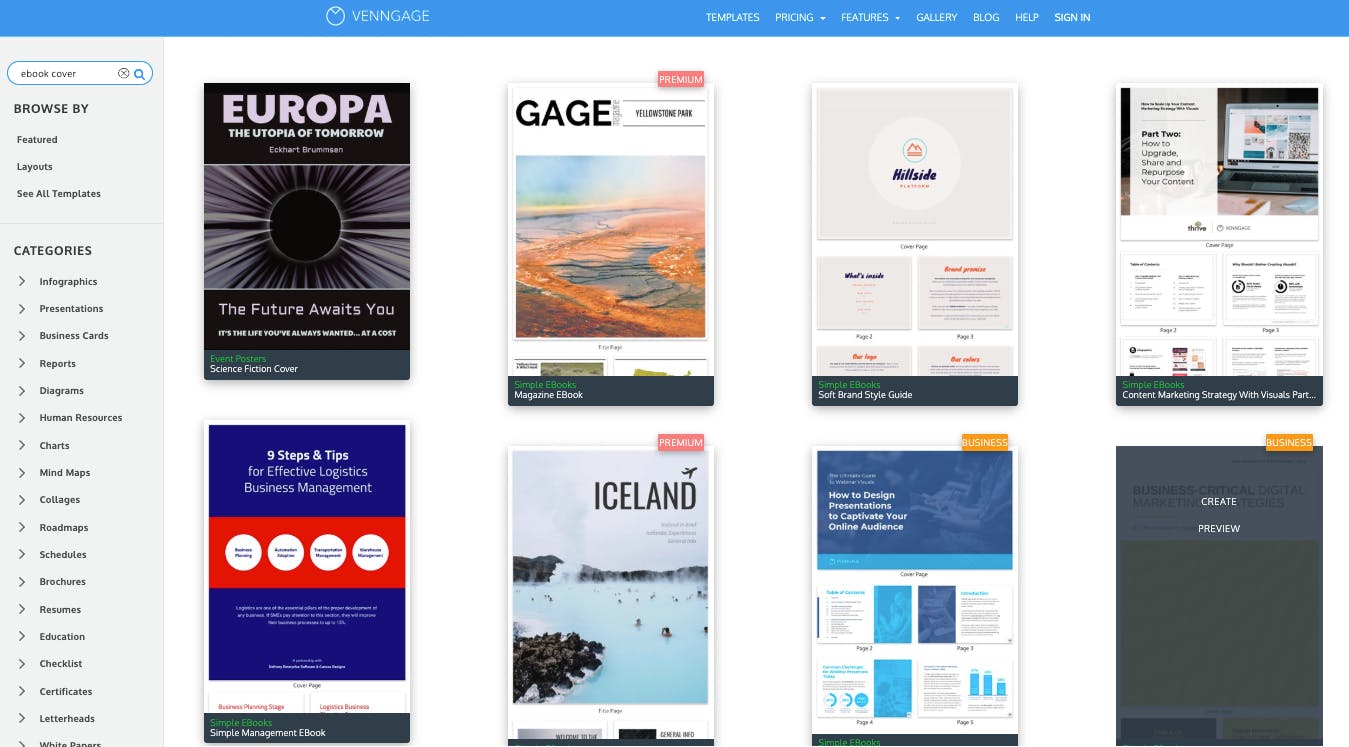Expand the Human Resources category chevron
1349x747 pixels.
[x=22, y=418]
